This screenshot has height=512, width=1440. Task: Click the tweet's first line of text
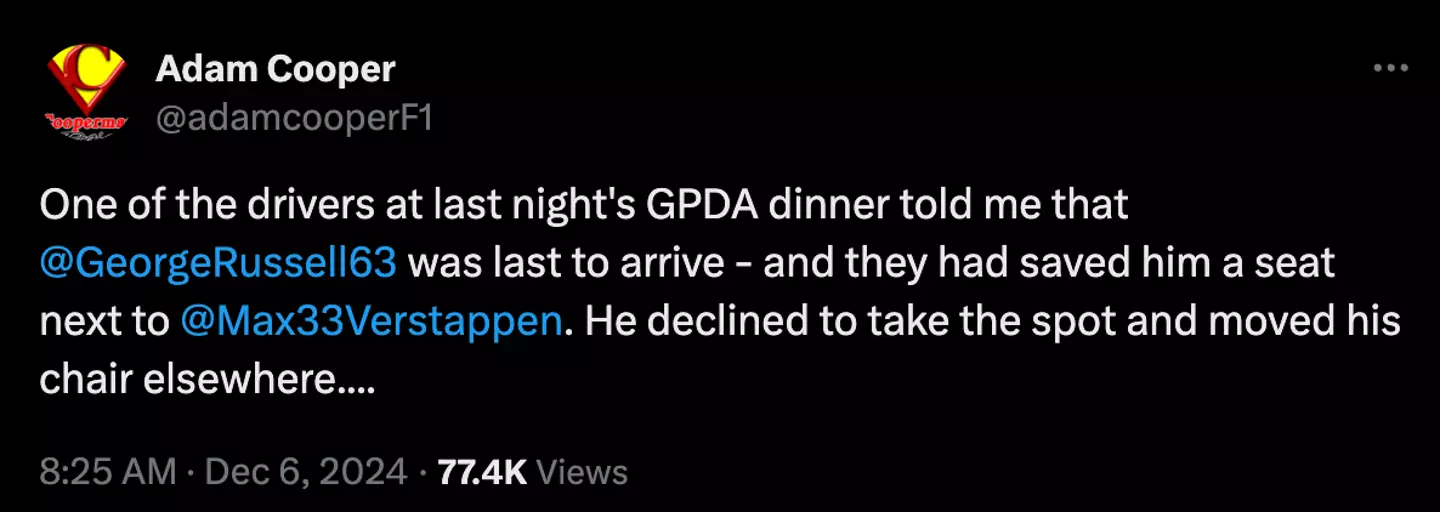(584, 206)
